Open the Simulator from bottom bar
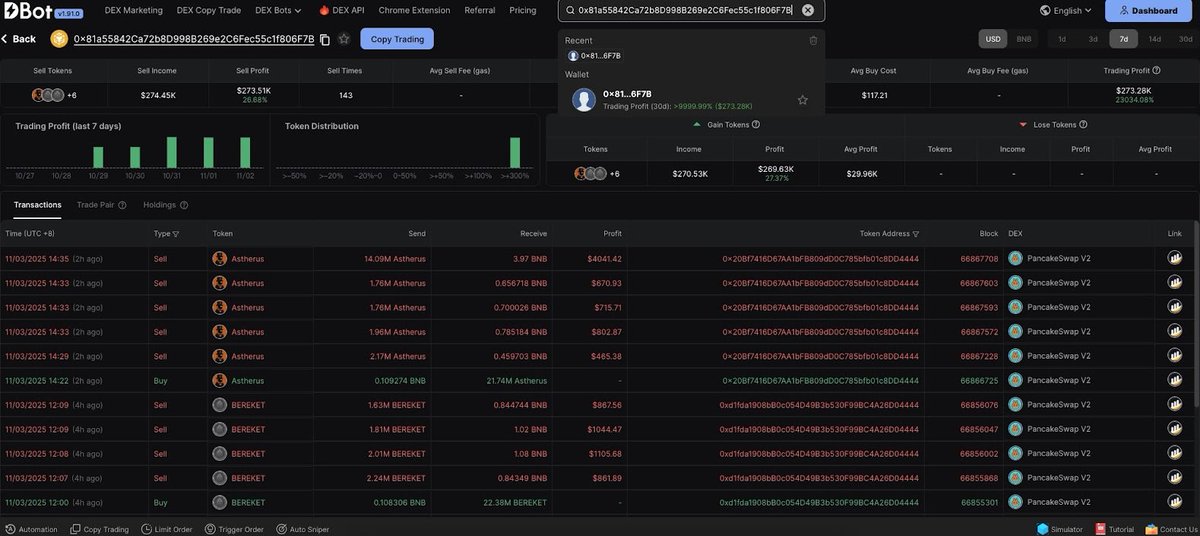 1058,529
